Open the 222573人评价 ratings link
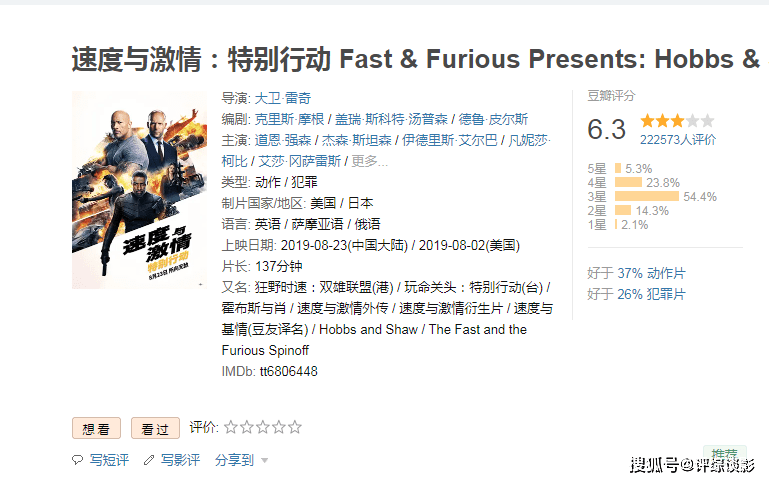Screen dimensions: 769x482 (x=678, y=140)
